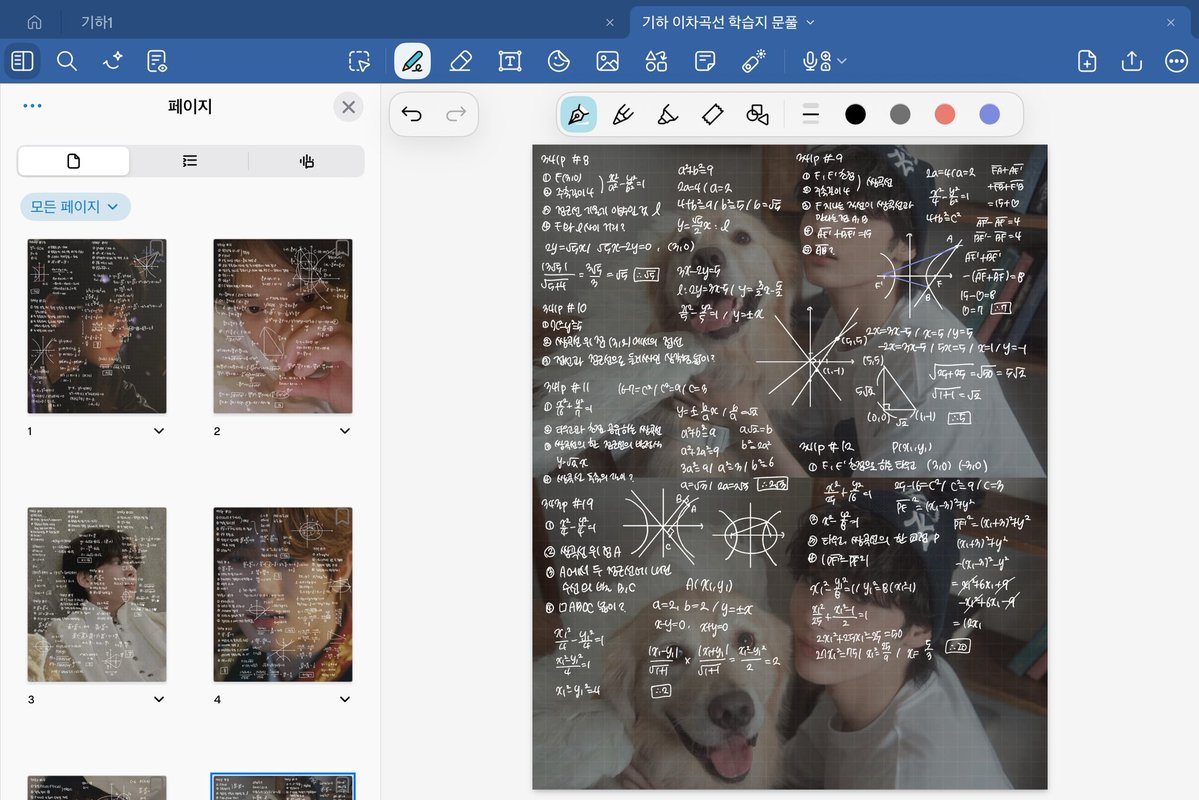Select the highlighted sixth page thumbnail

coord(283,787)
